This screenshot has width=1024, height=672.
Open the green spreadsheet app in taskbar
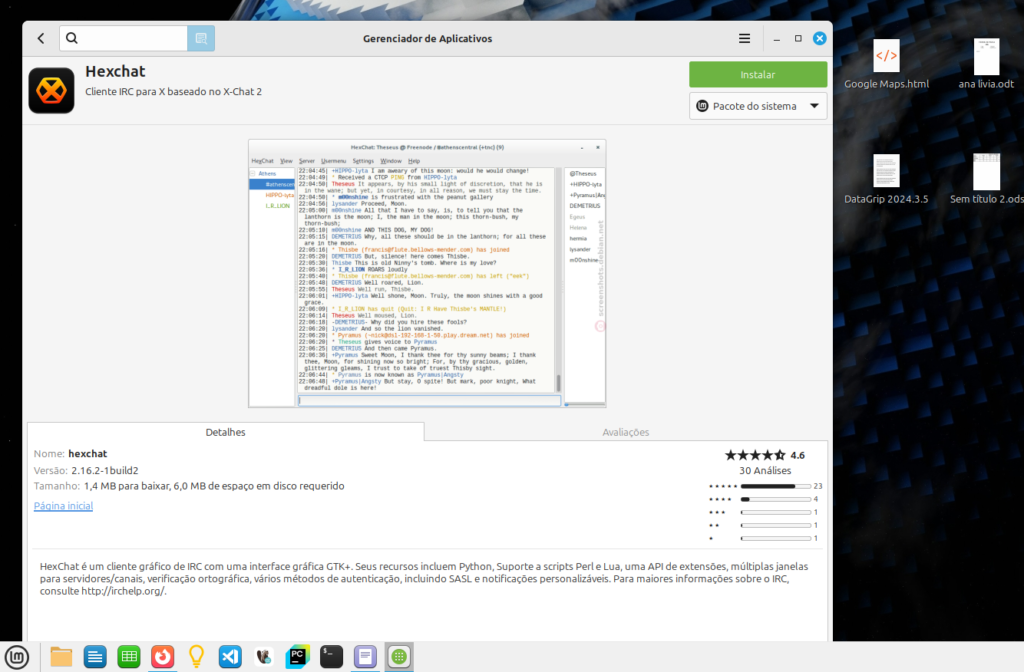click(128, 657)
